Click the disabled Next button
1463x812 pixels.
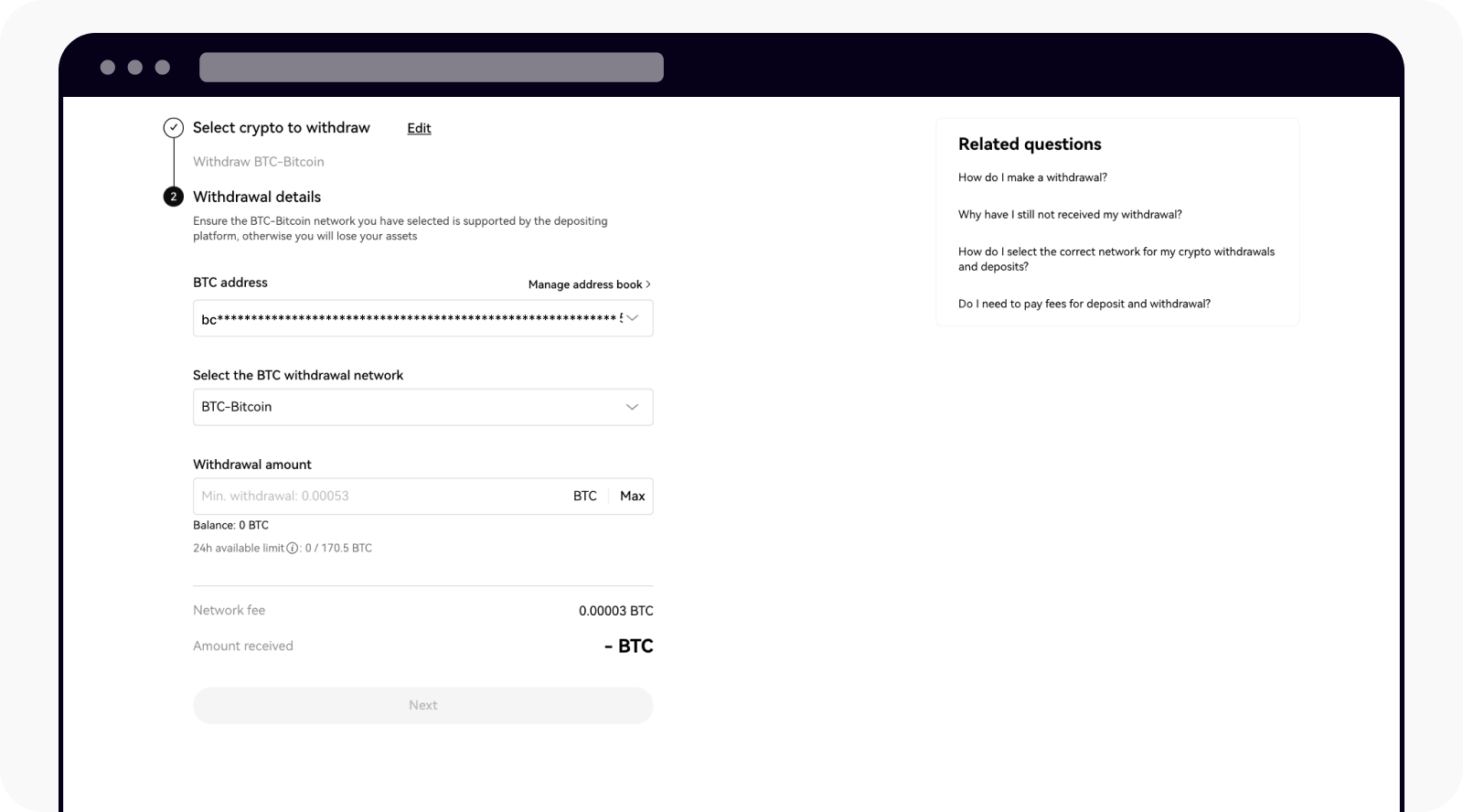coord(422,705)
